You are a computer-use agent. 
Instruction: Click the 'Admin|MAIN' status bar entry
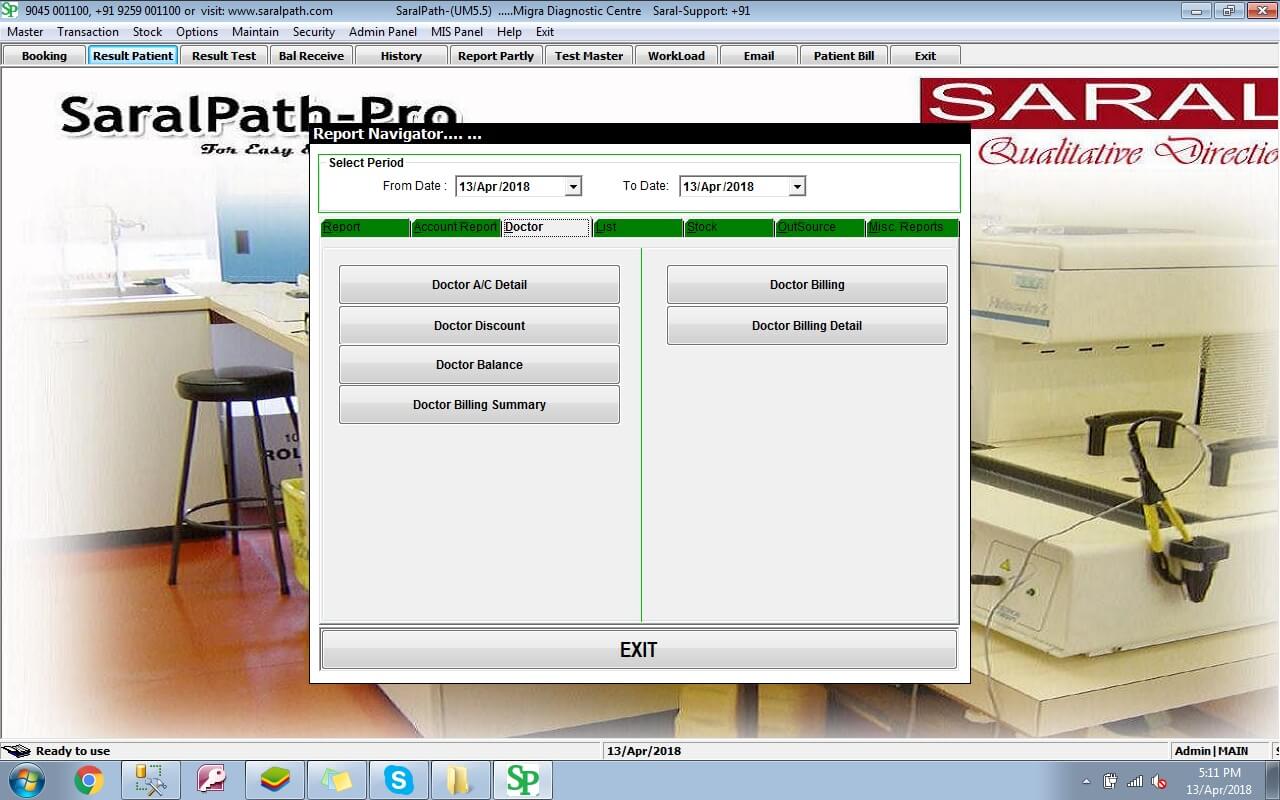click(1212, 751)
